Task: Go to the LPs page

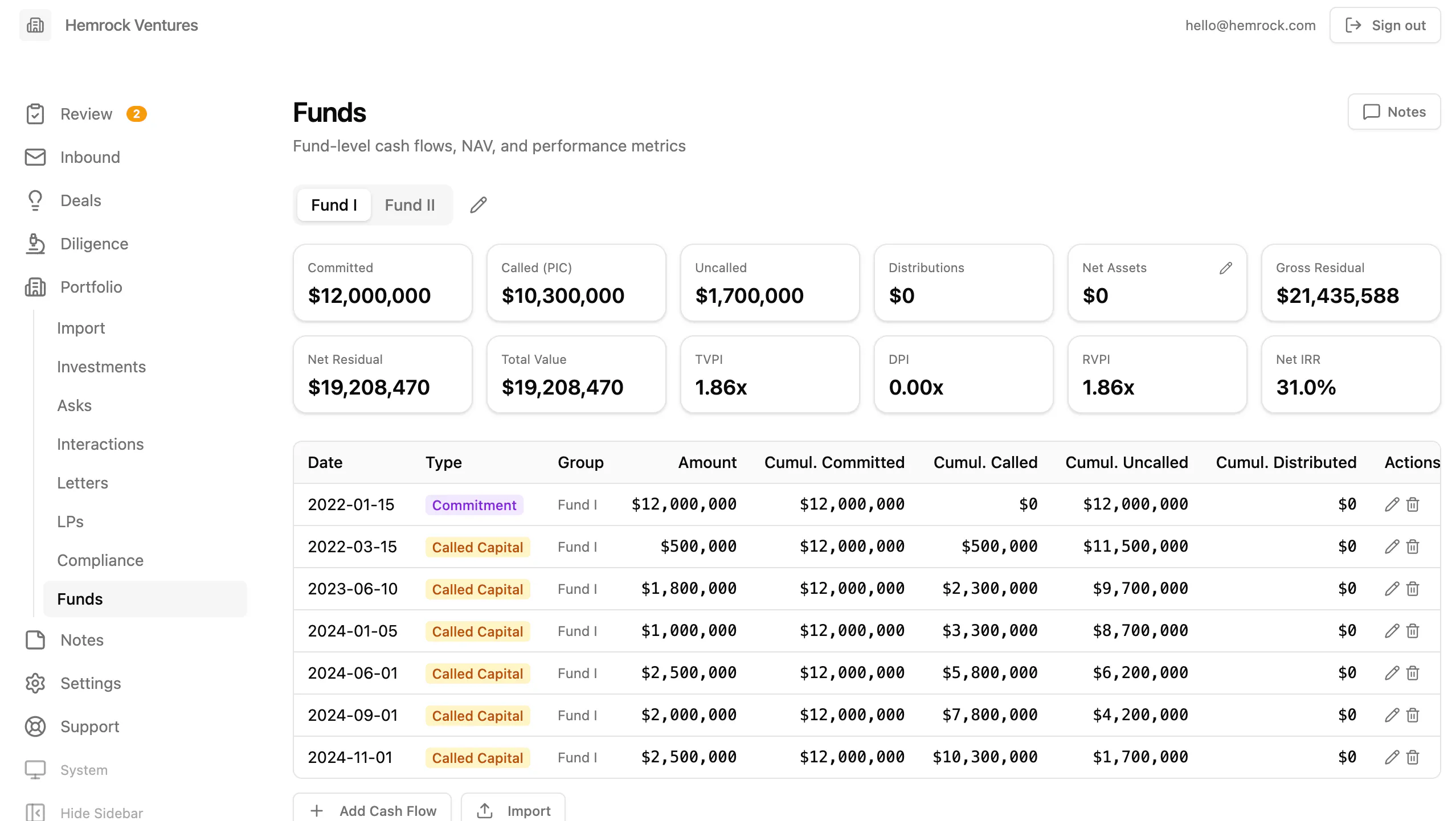Action: (71, 522)
